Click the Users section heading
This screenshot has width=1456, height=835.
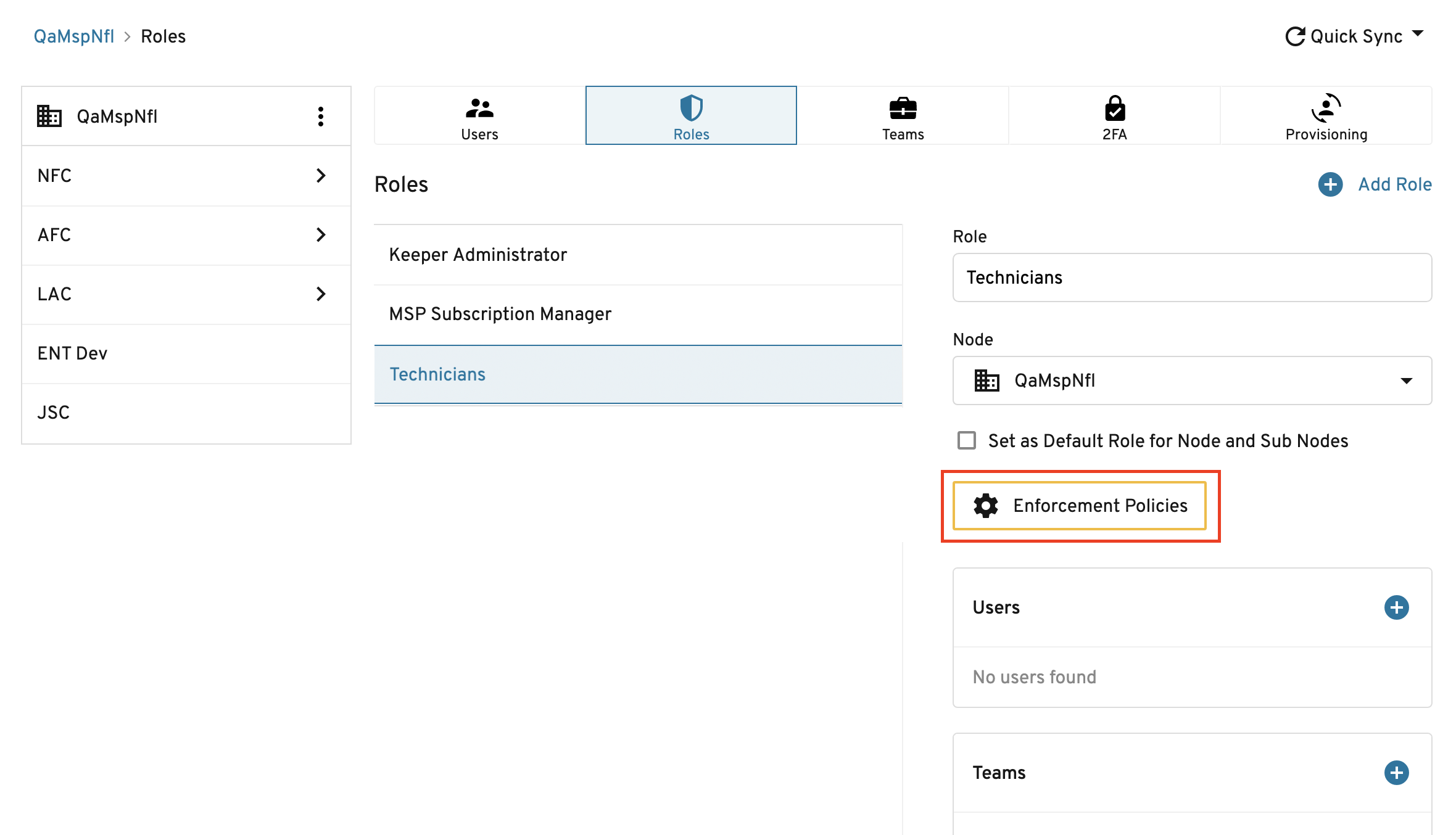996,607
